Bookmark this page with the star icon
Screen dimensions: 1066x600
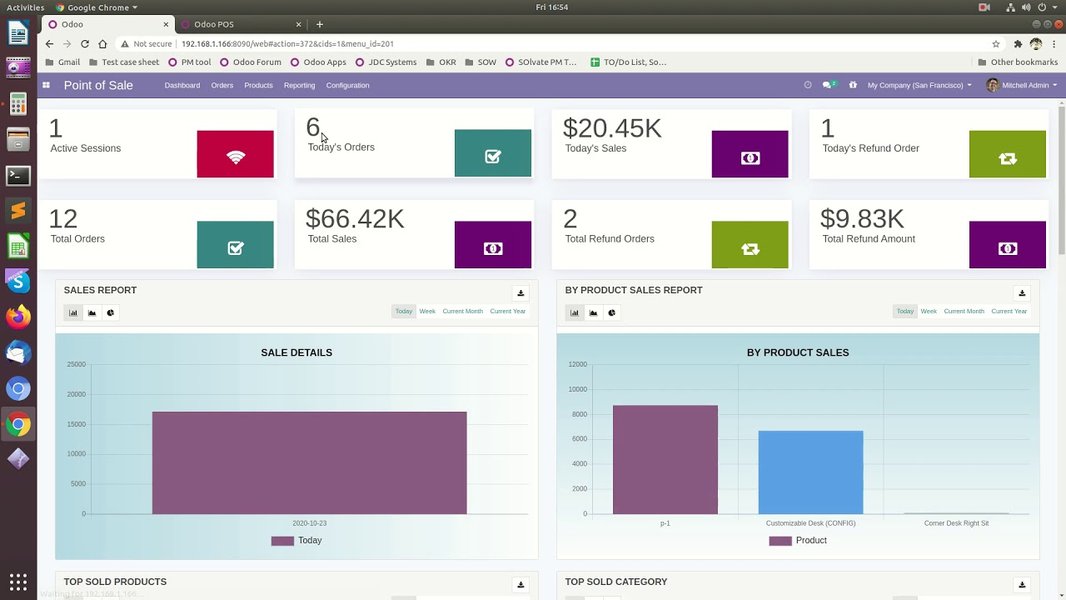coord(996,43)
